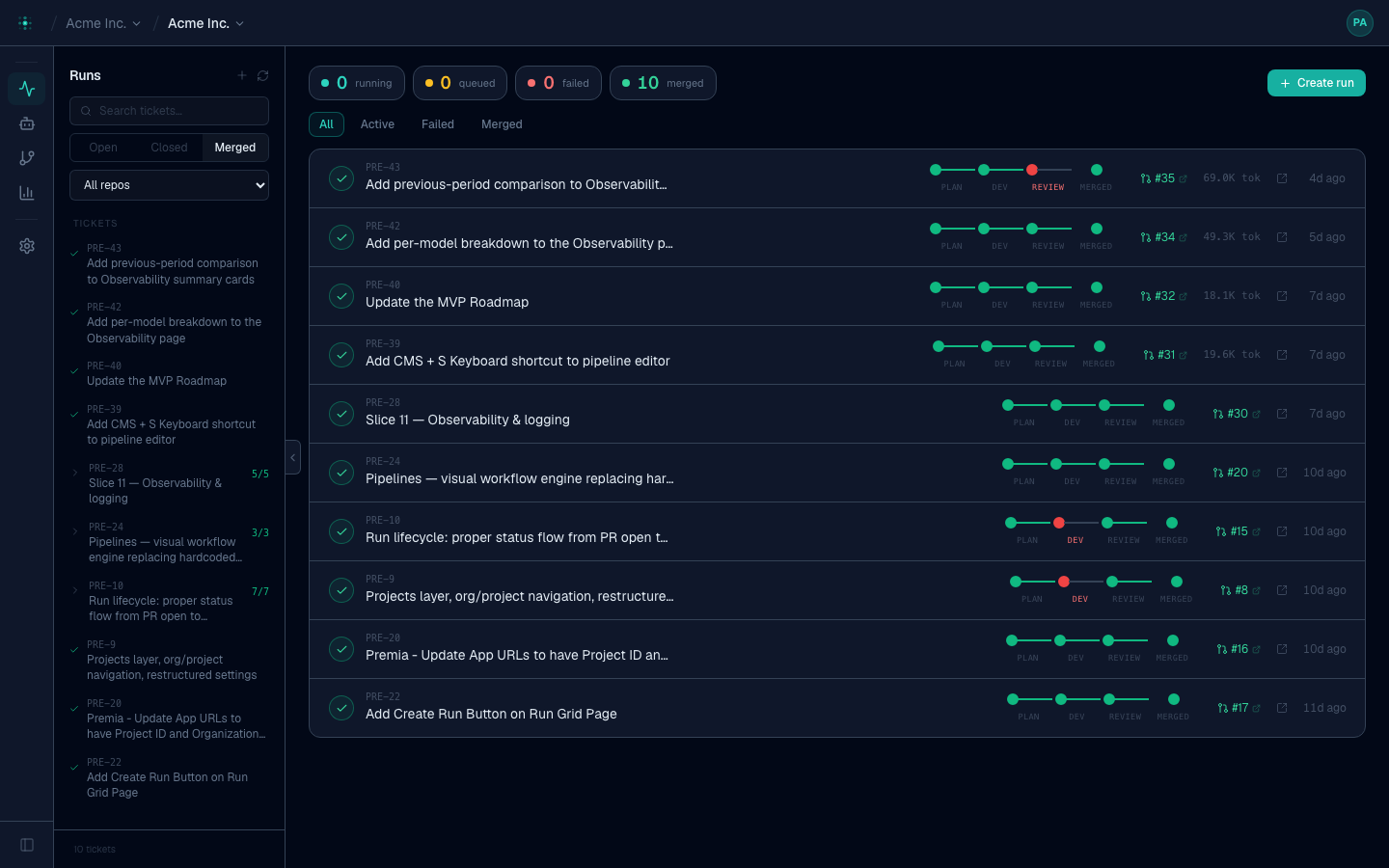The height and width of the screenshot is (868, 1389).
Task: Click the plus icon next to Runs heading
Action: click(242, 75)
